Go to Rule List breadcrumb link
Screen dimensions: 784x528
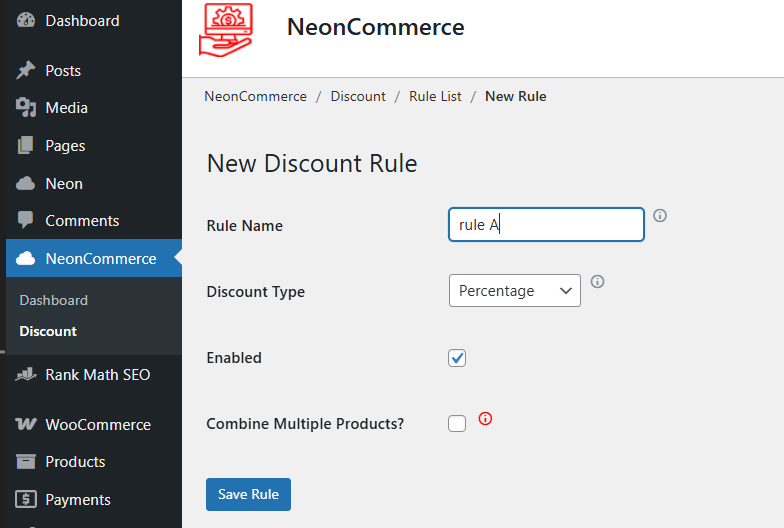tap(435, 97)
